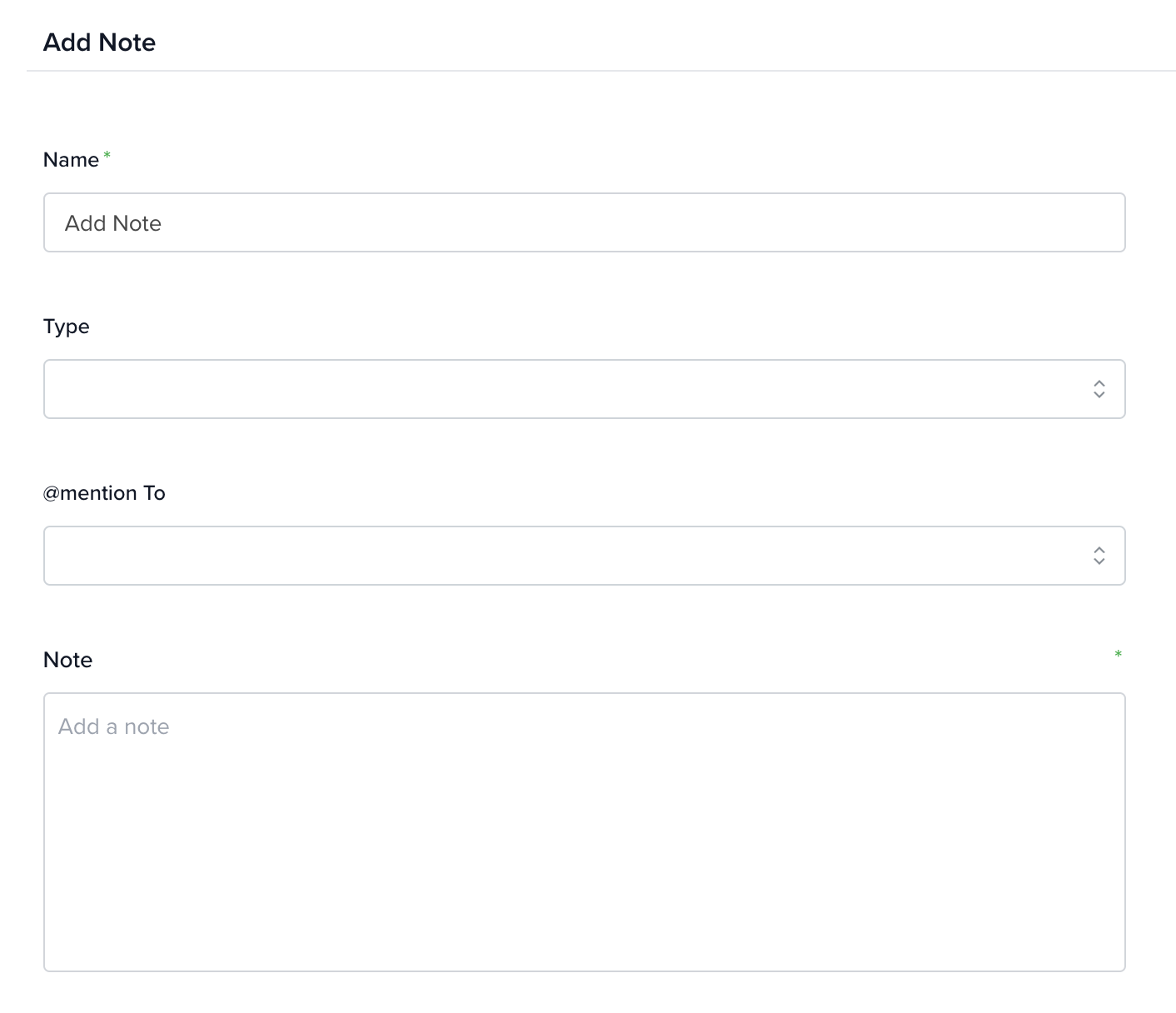Screen dimensions: 1176x1013
Task: Click the green required asterisk beside Name
Action: pos(107,156)
